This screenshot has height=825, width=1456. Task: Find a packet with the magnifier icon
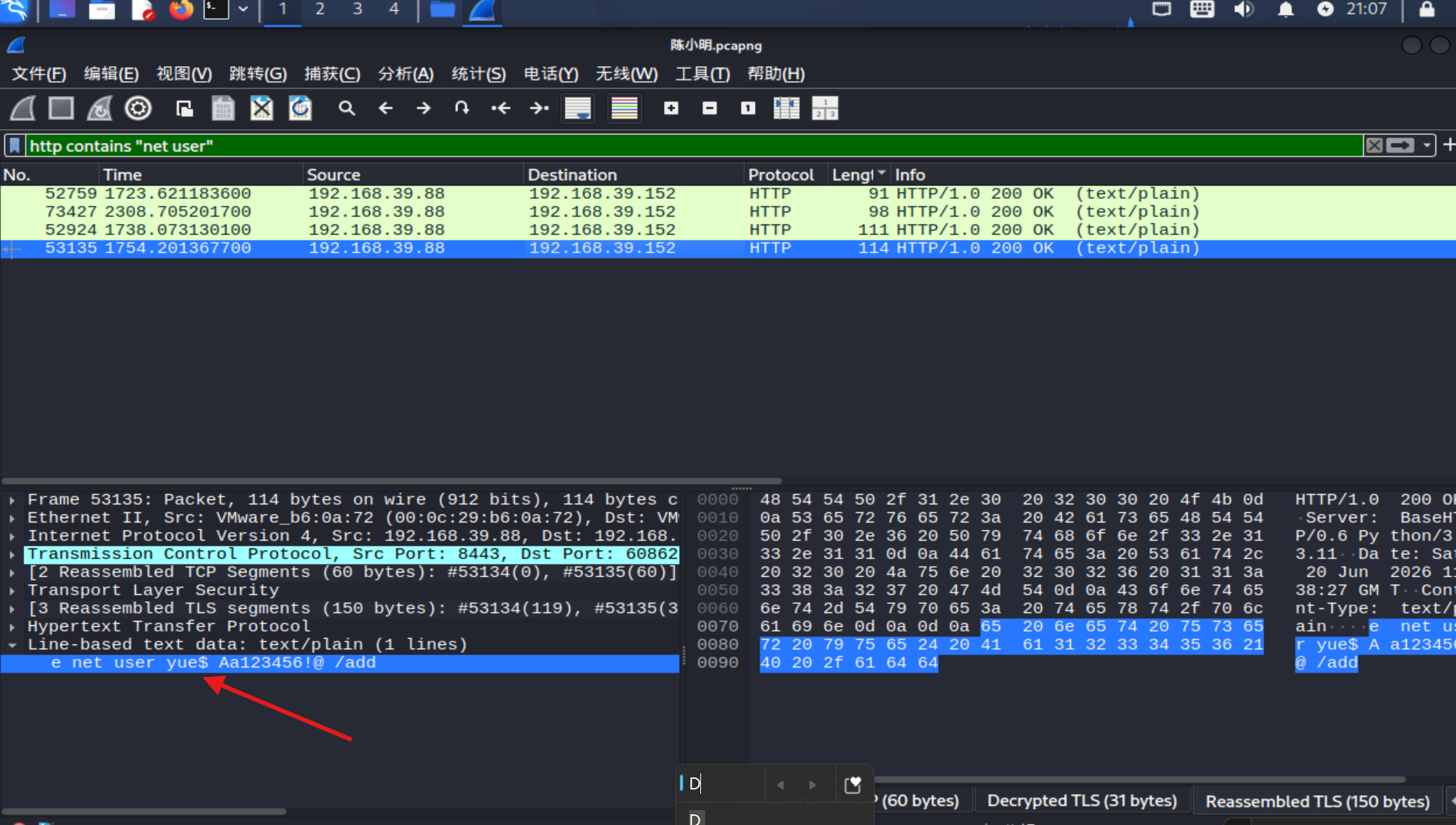347,109
